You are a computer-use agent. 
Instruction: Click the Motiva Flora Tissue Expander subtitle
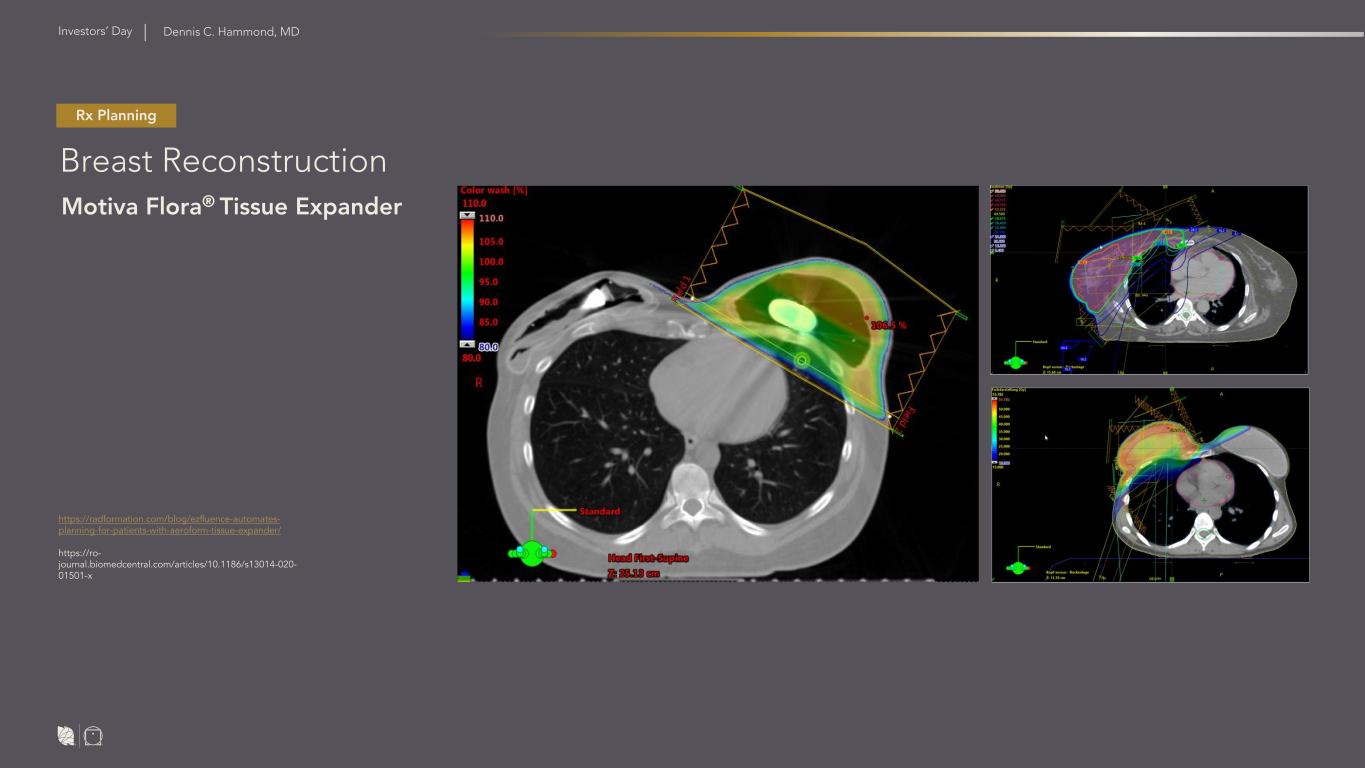231,207
